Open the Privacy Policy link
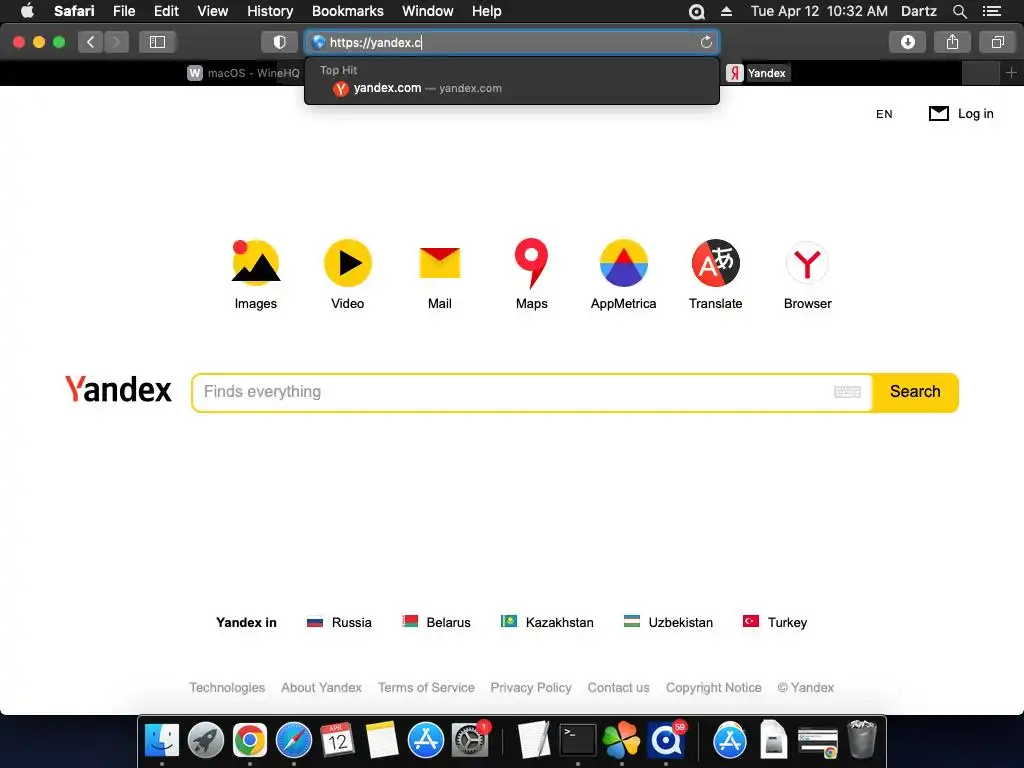The image size is (1024, 768). (531, 688)
